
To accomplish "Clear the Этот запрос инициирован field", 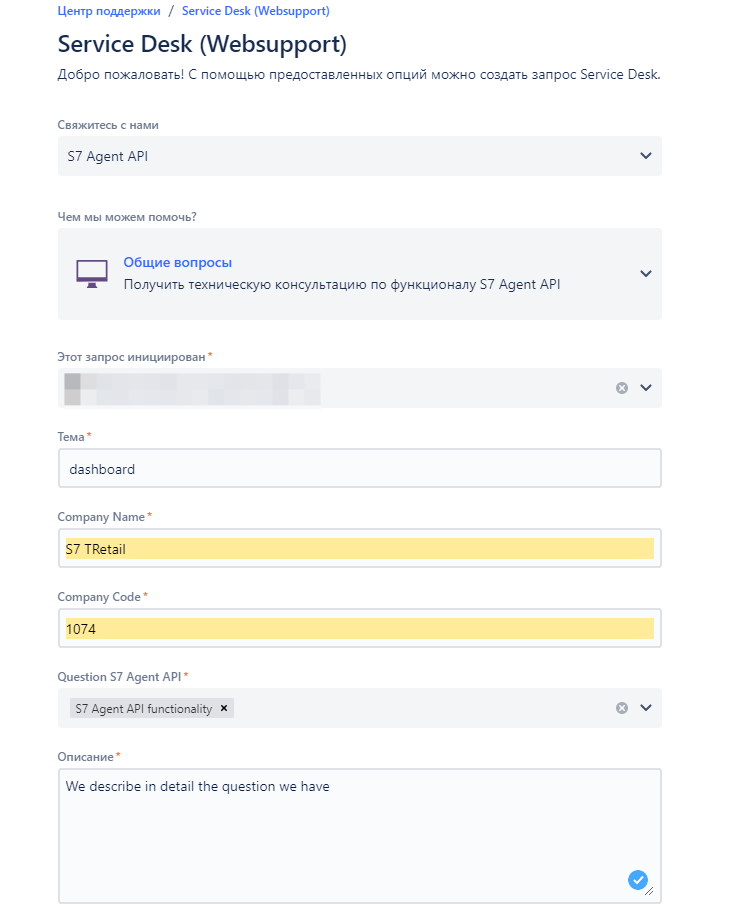I will click(622, 388).
